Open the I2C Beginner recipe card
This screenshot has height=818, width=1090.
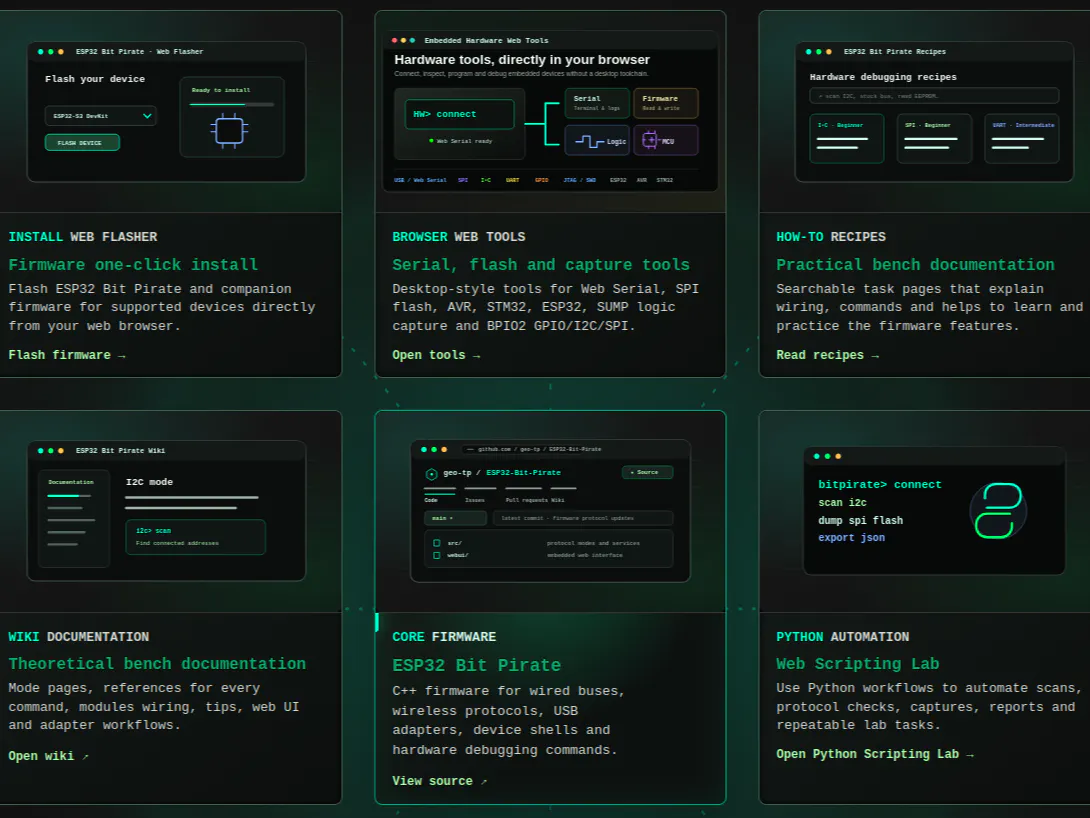pos(846,138)
